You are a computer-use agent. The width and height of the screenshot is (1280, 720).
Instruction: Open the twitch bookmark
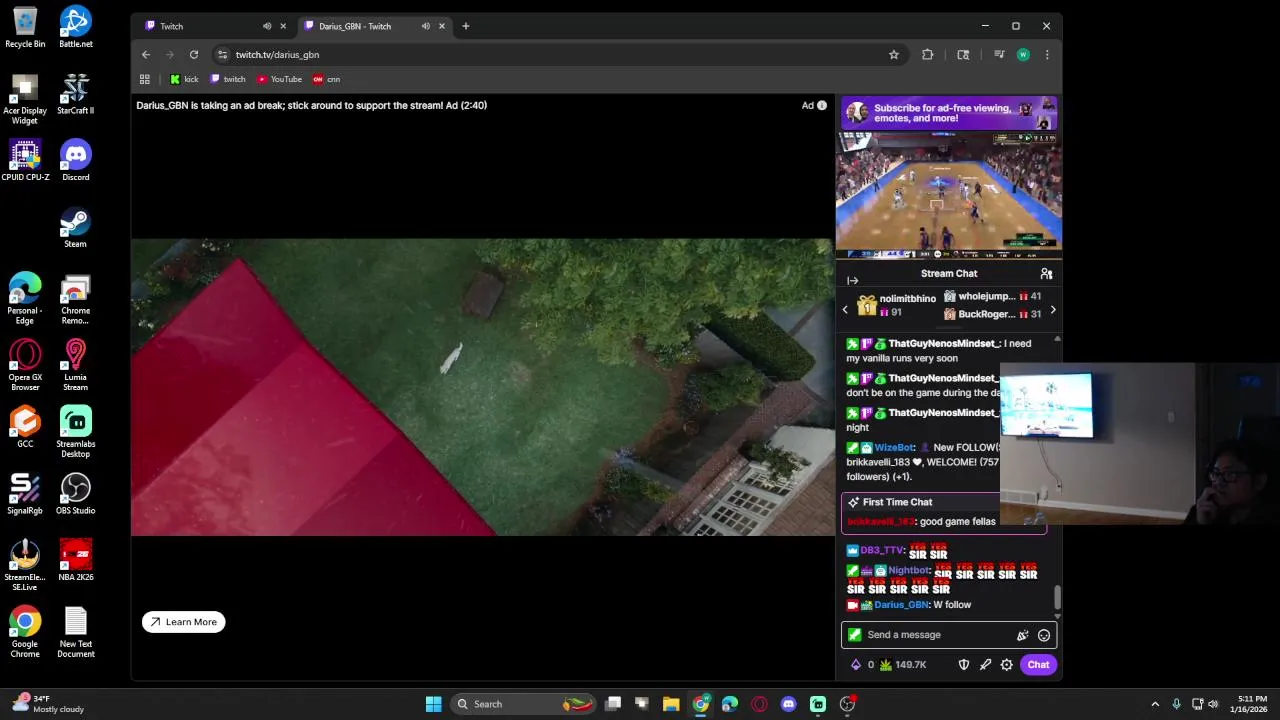point(228,79)
